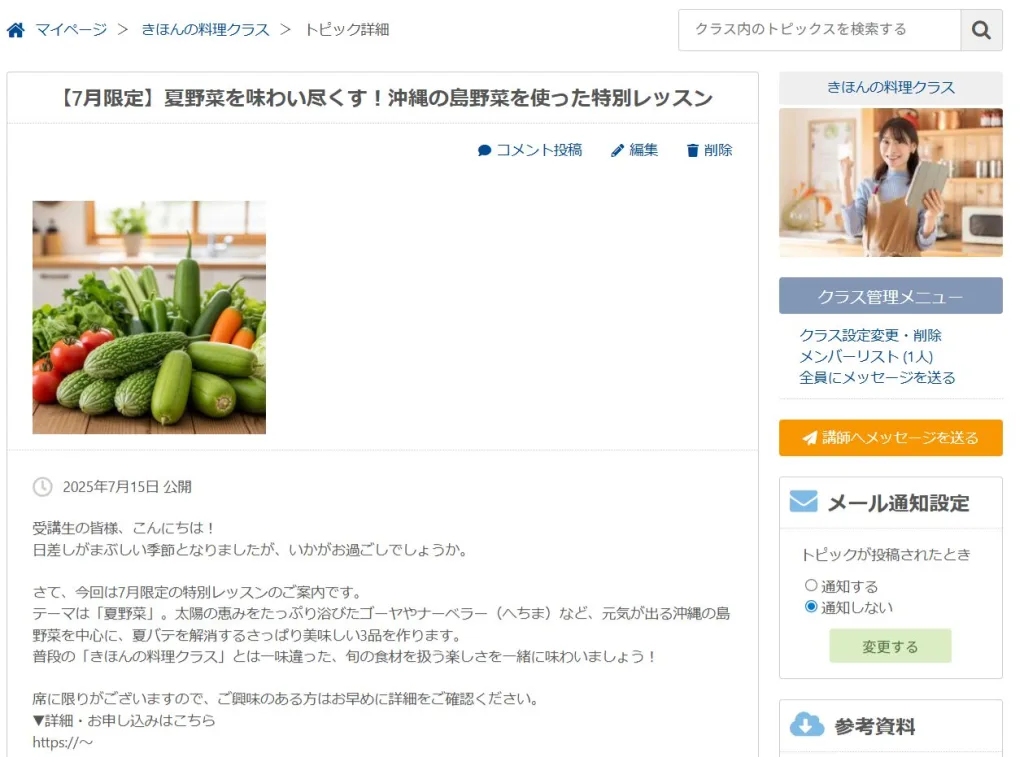Screen dimensions: 1024x757
Task: Click the paper plane message icon
Action: [810, 438]
